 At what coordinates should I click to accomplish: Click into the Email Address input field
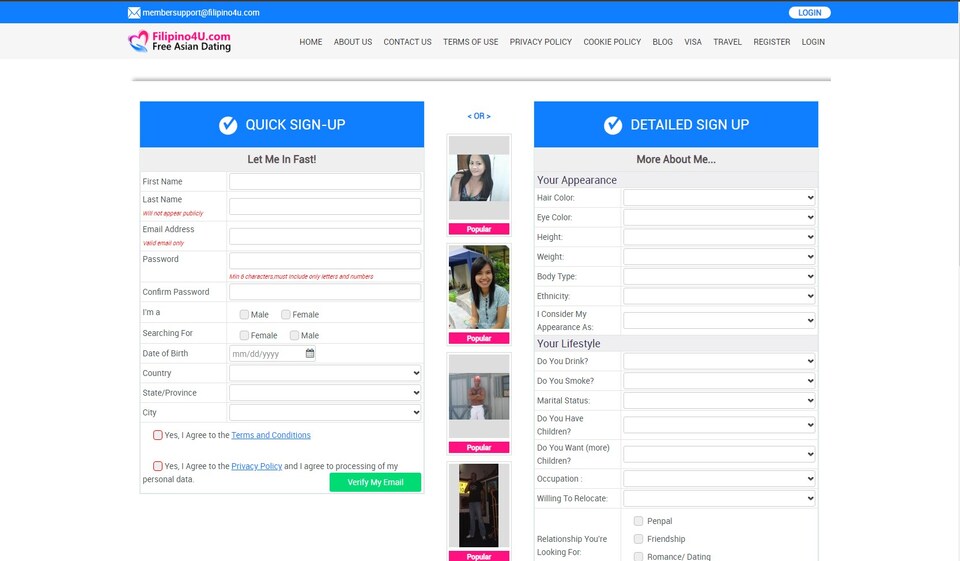325,236
